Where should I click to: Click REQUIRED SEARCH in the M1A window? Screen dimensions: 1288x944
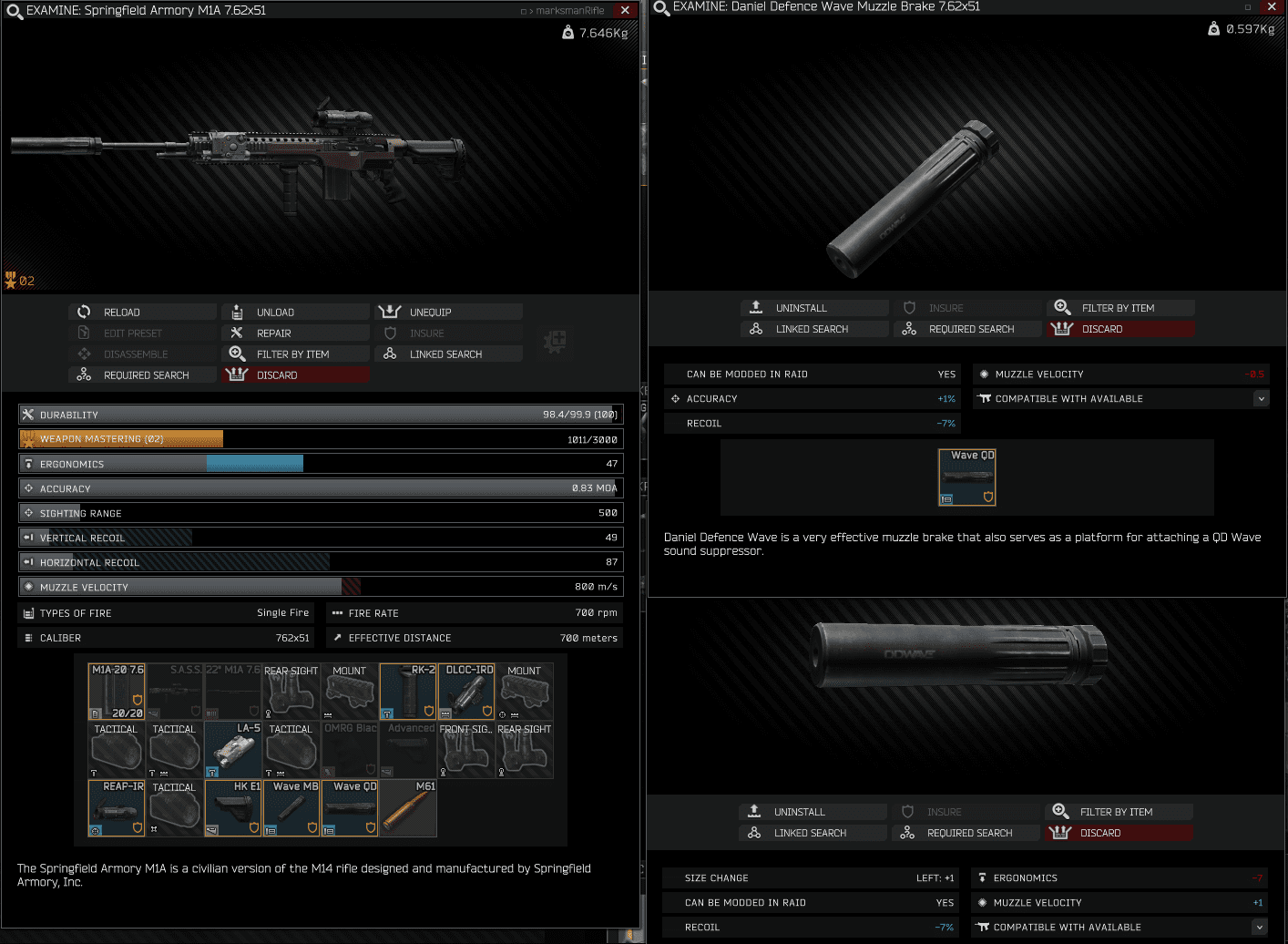click(x=142, y=375)
